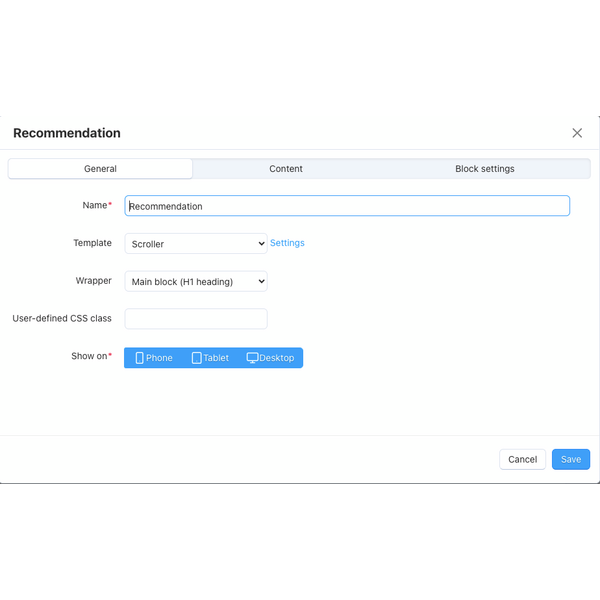600x600 pixels.
Task: Toggle the Desktop label in Show on
Action: click(277, 358)
